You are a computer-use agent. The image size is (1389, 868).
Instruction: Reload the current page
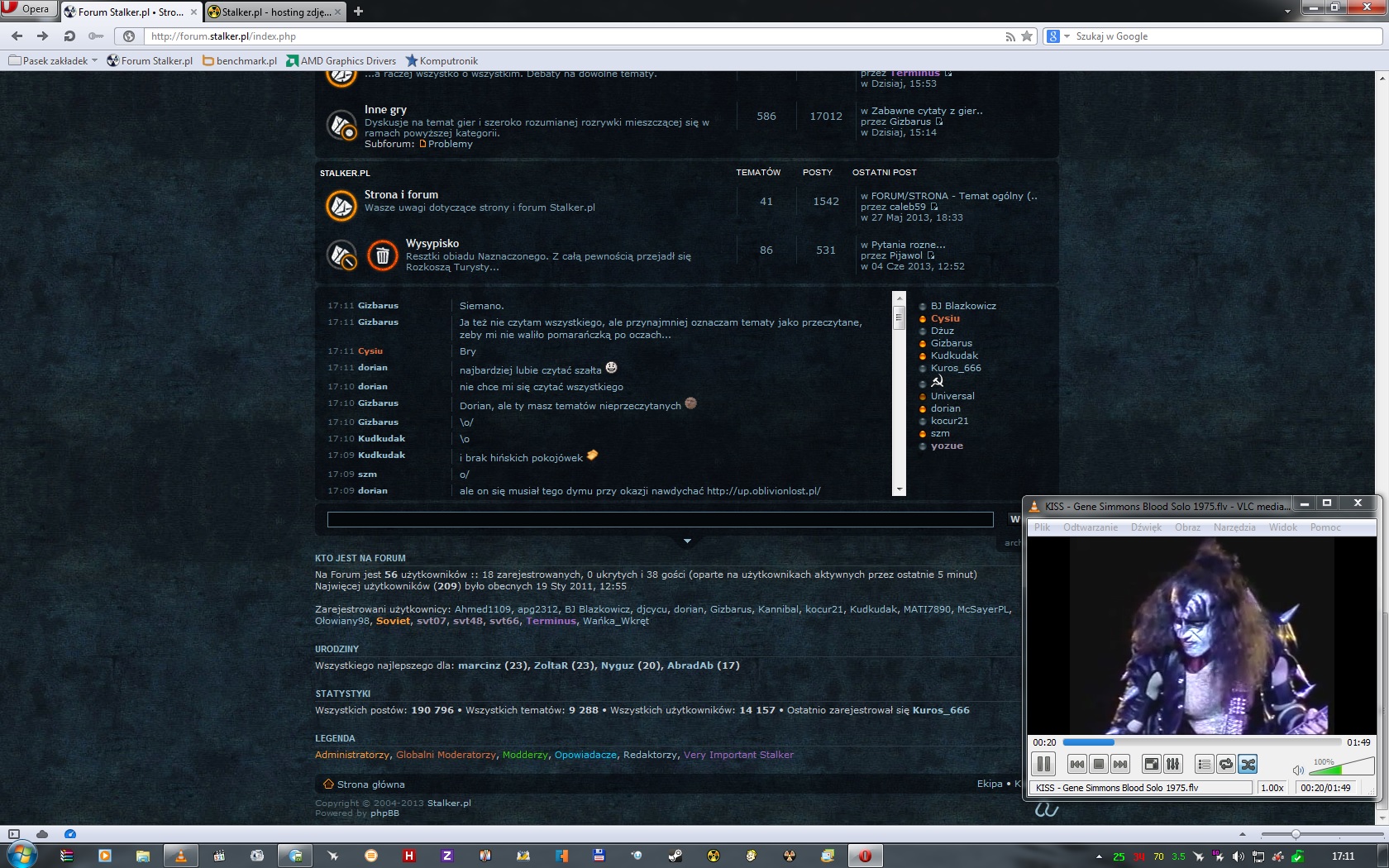point(69,36)
